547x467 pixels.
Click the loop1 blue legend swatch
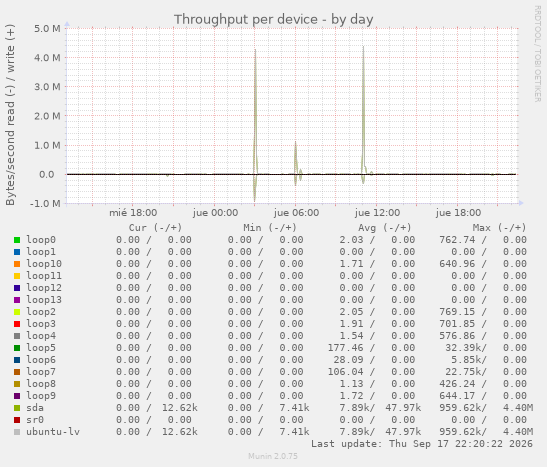pyautogui.click(x=17, y=252)
